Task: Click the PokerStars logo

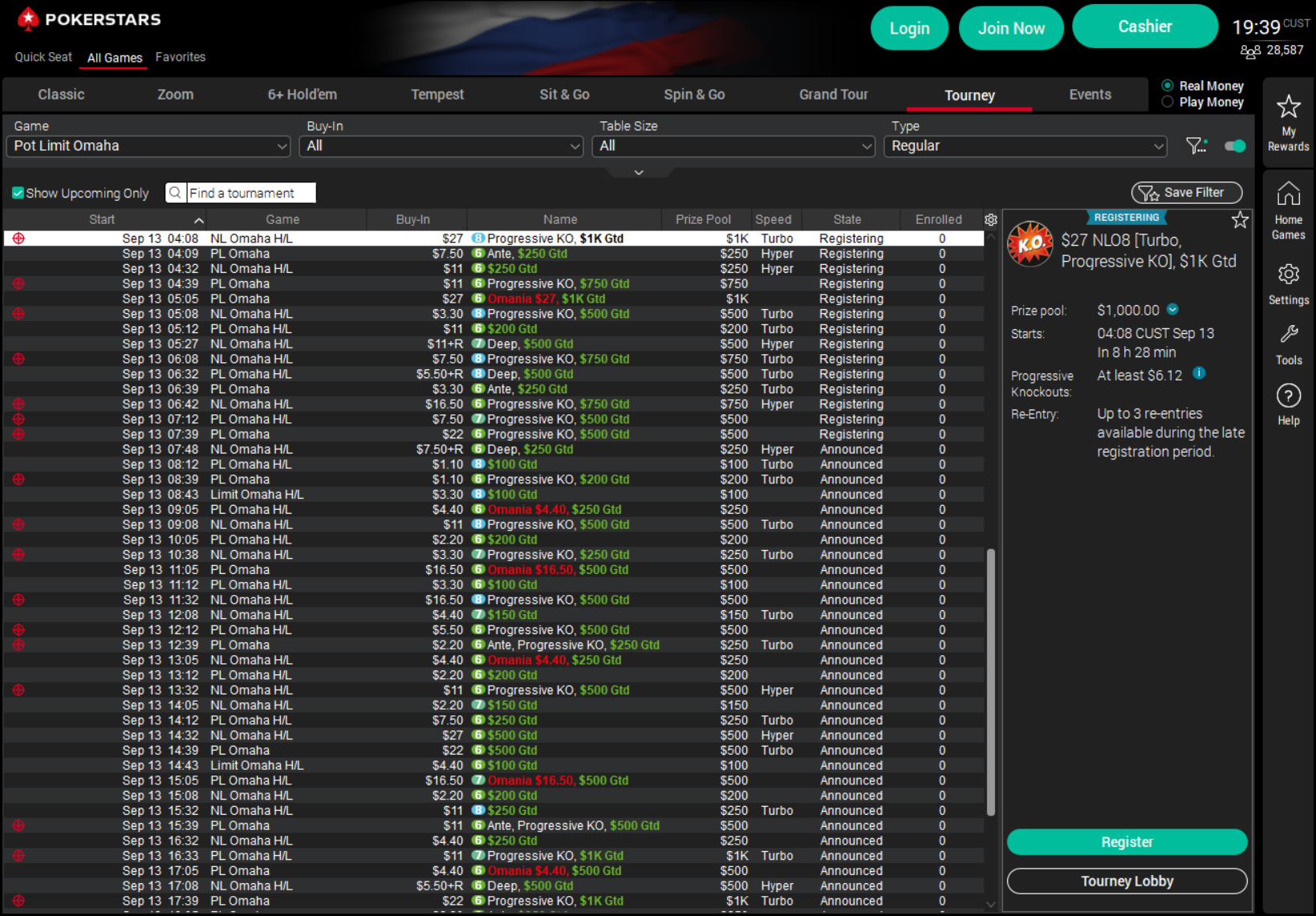Action: point(89,18)
